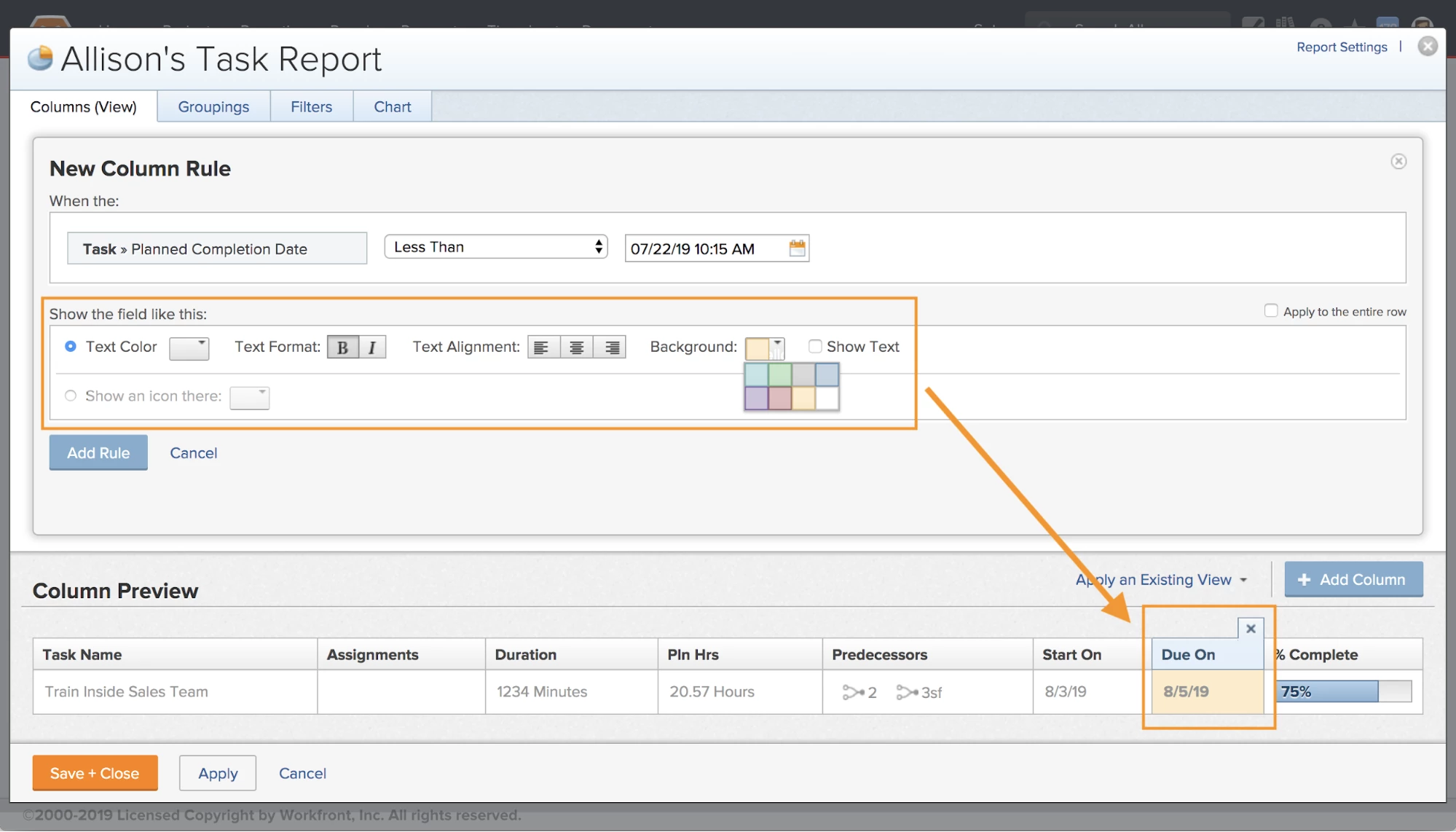Pick the light green background swatch
Viewport: 1456px width, 832px height.
[x=779, y=374]
